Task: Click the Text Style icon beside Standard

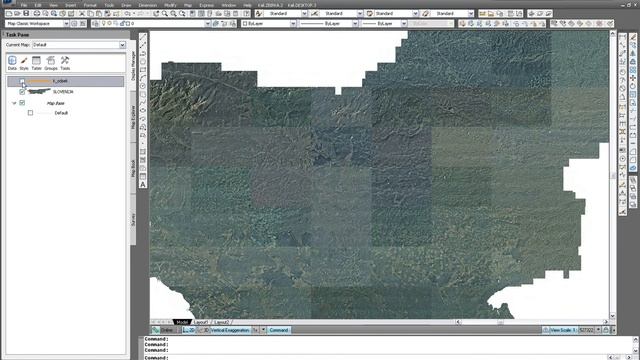Action: point(259,13)
